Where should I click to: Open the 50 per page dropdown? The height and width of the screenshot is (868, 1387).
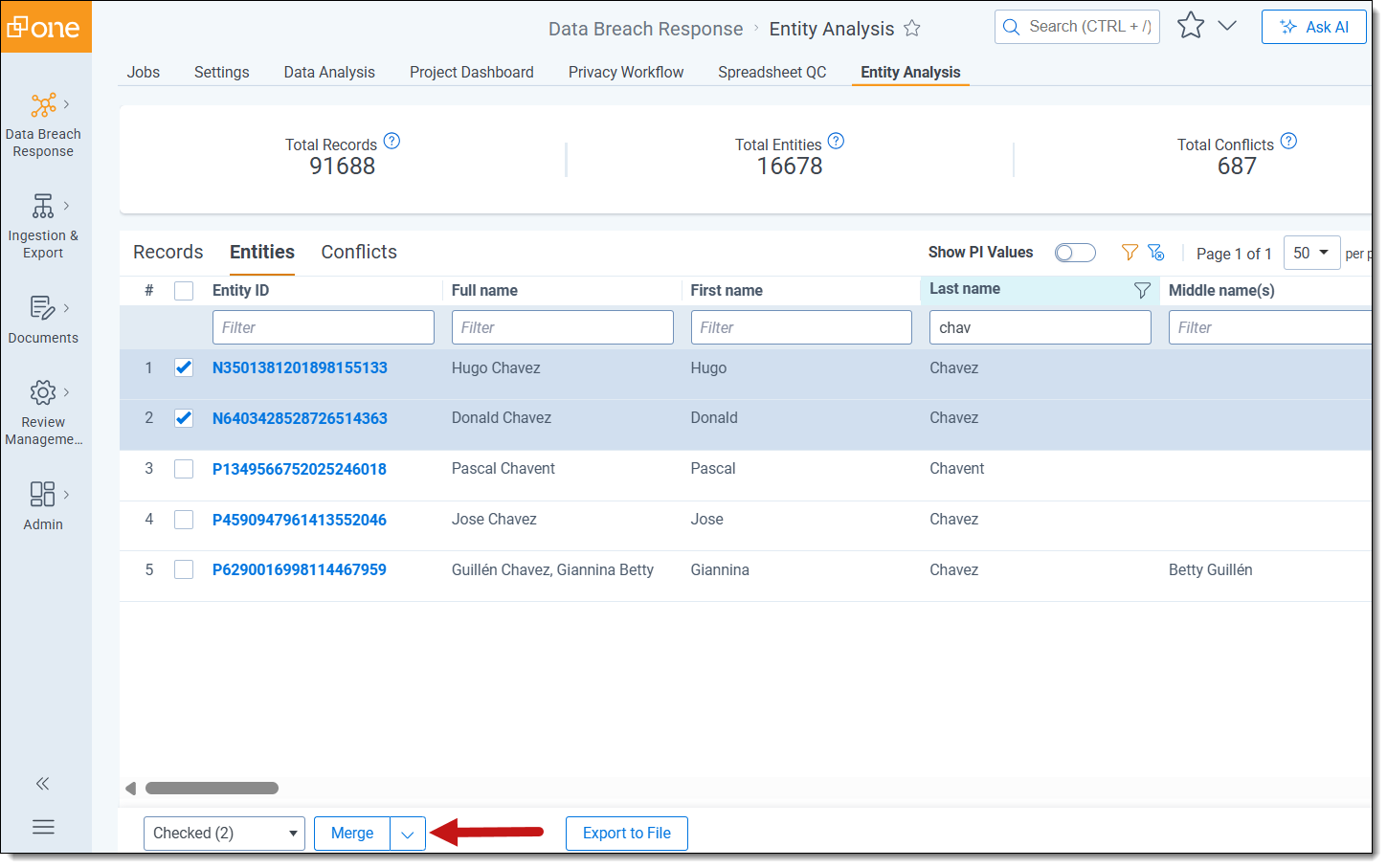pos(1310,253)
